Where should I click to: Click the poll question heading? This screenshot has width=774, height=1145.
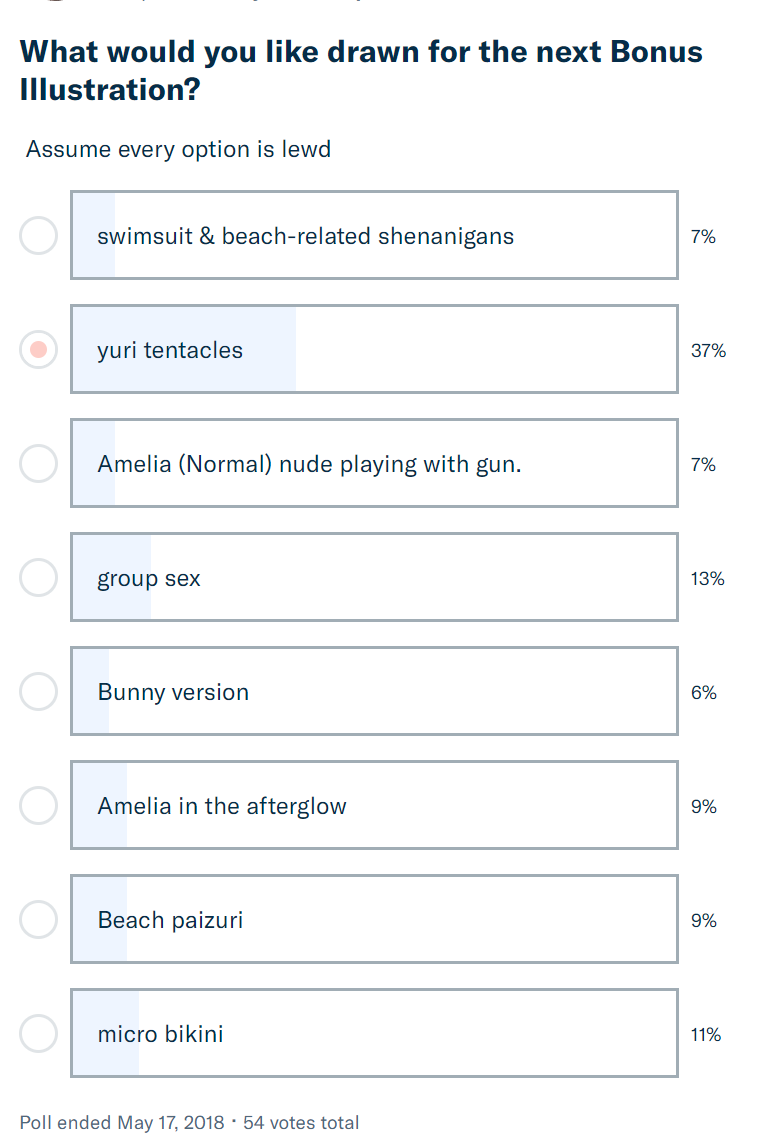click(361, 71)
